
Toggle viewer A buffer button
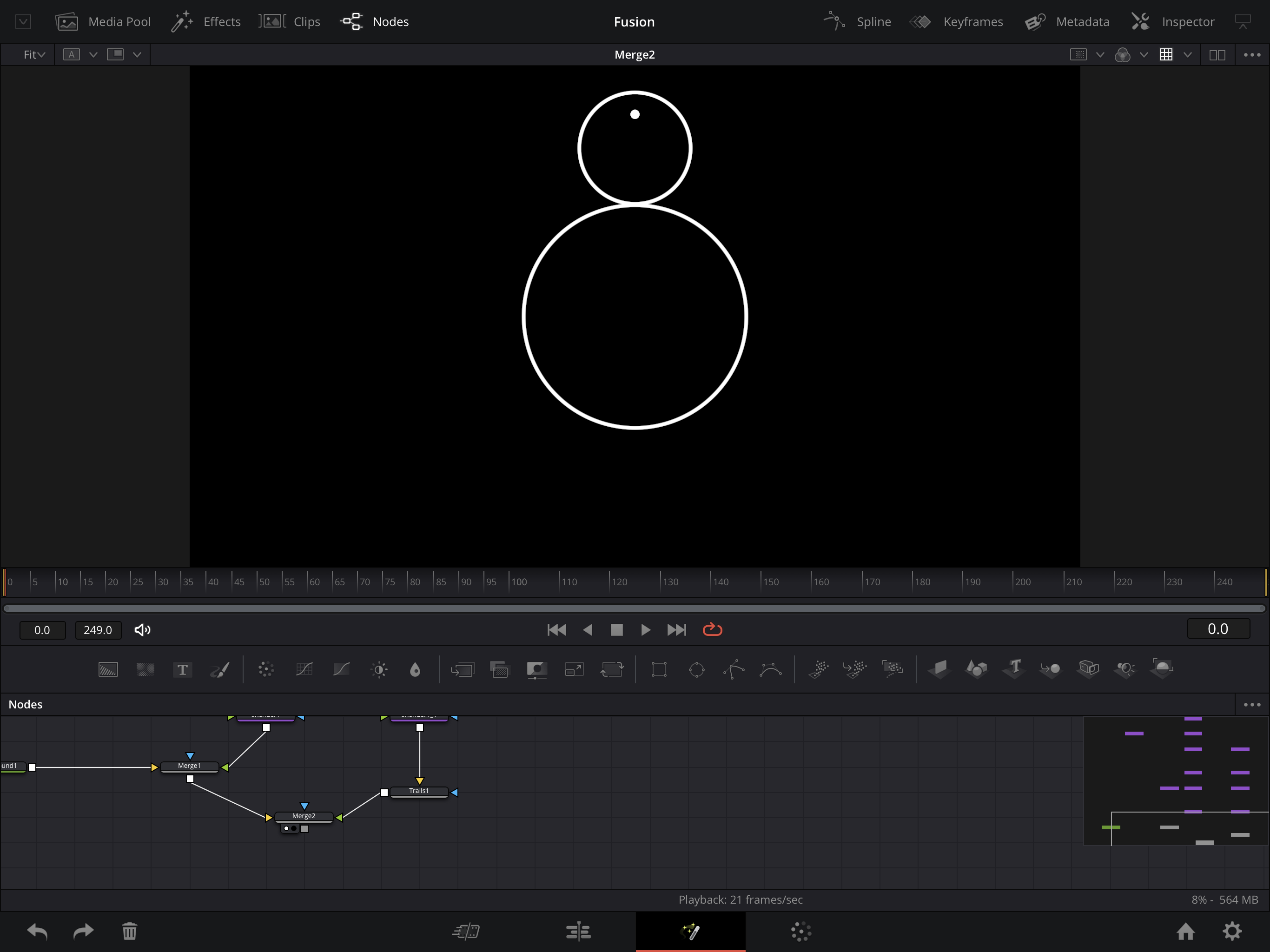click(x=71, y=54)
